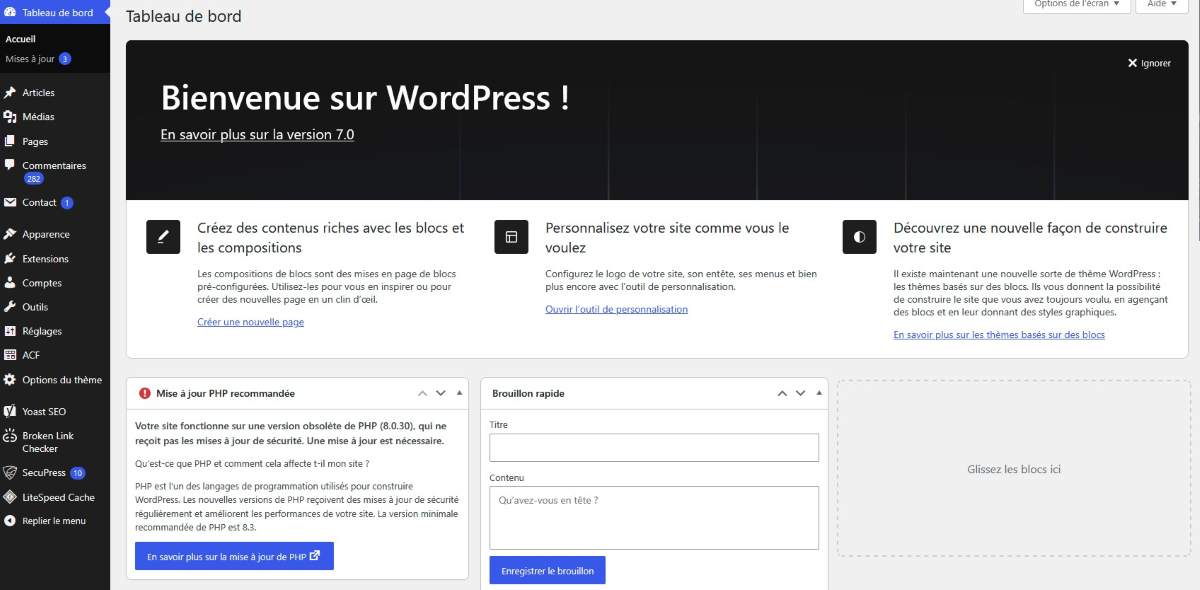Click the Contact count badge 1

coord(67,202)
